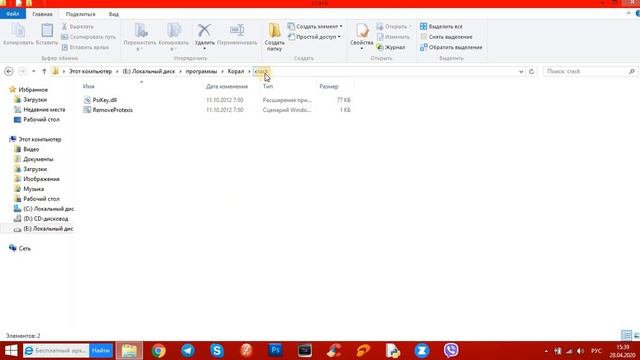Click Invert selection (Обратить выделение)
The image size is (640, 360).
[x=451, y=47]
